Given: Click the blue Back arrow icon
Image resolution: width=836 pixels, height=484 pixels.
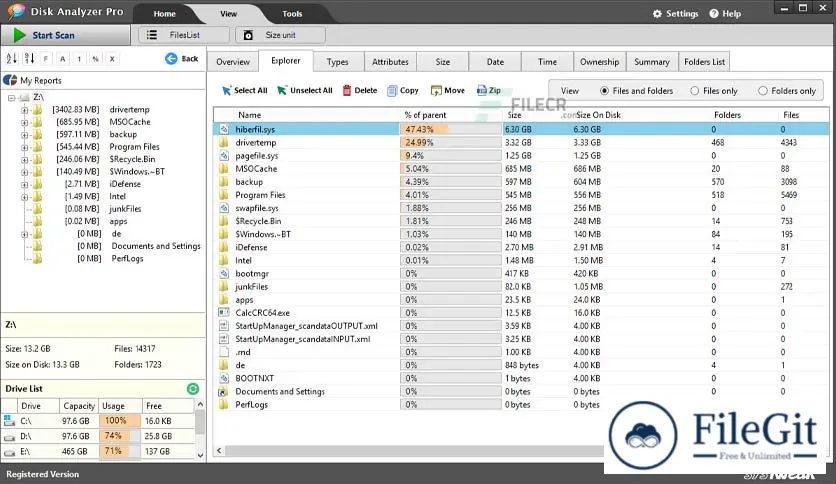Looking at the screenshot, I should (171, 59).
